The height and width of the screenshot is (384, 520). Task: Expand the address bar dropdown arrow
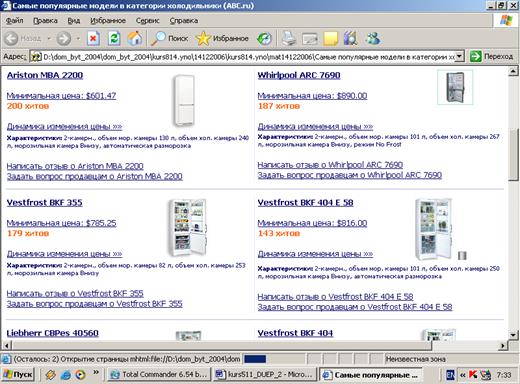(460, 57)
